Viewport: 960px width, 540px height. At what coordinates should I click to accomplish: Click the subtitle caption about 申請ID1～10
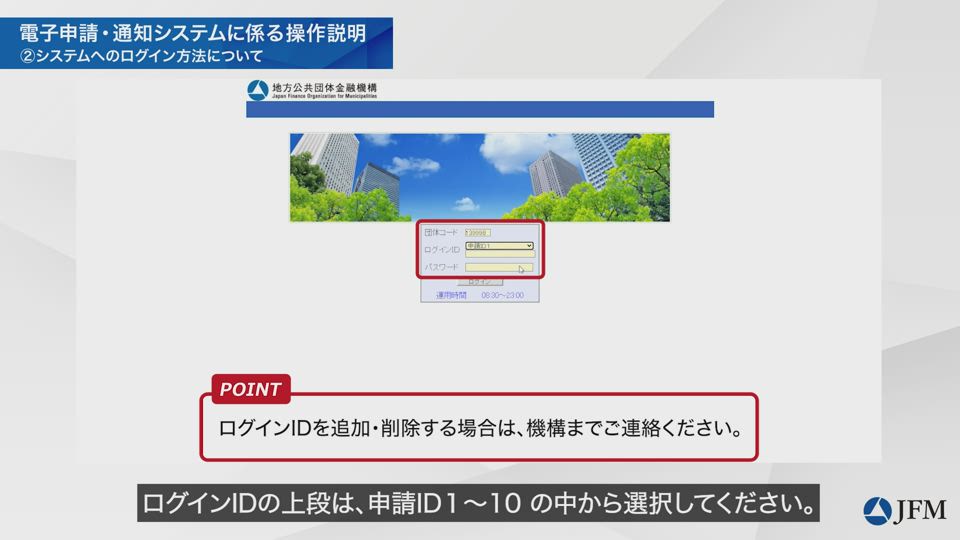pos(478,502)
